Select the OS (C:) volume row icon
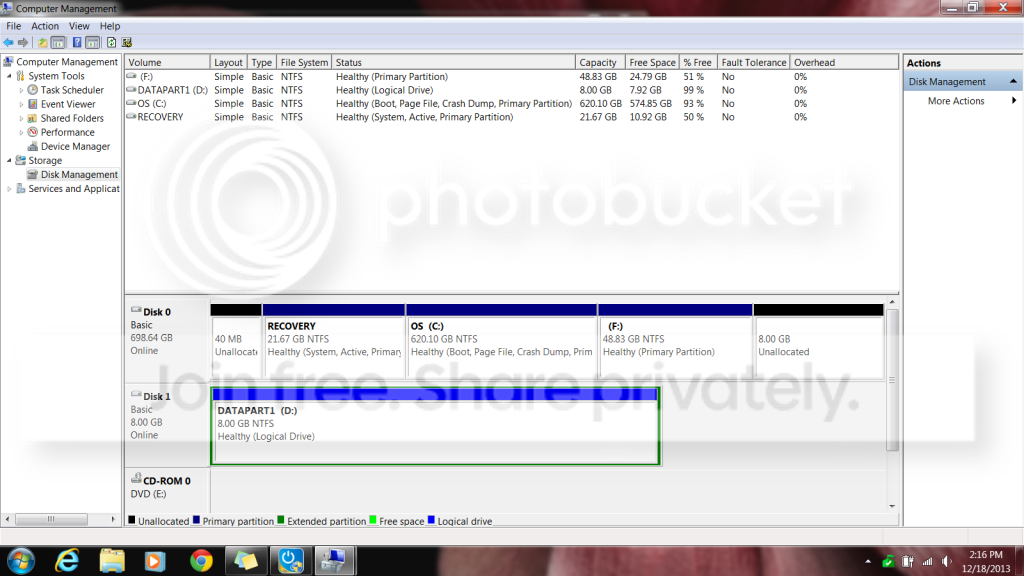The width and height of the screenshot is (1024, 576). click(x=131, y=103)
